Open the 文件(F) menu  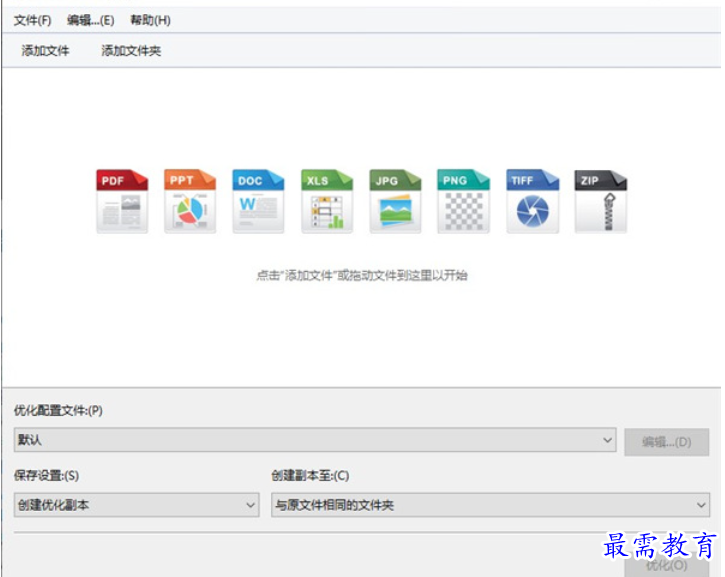point(32,20)
